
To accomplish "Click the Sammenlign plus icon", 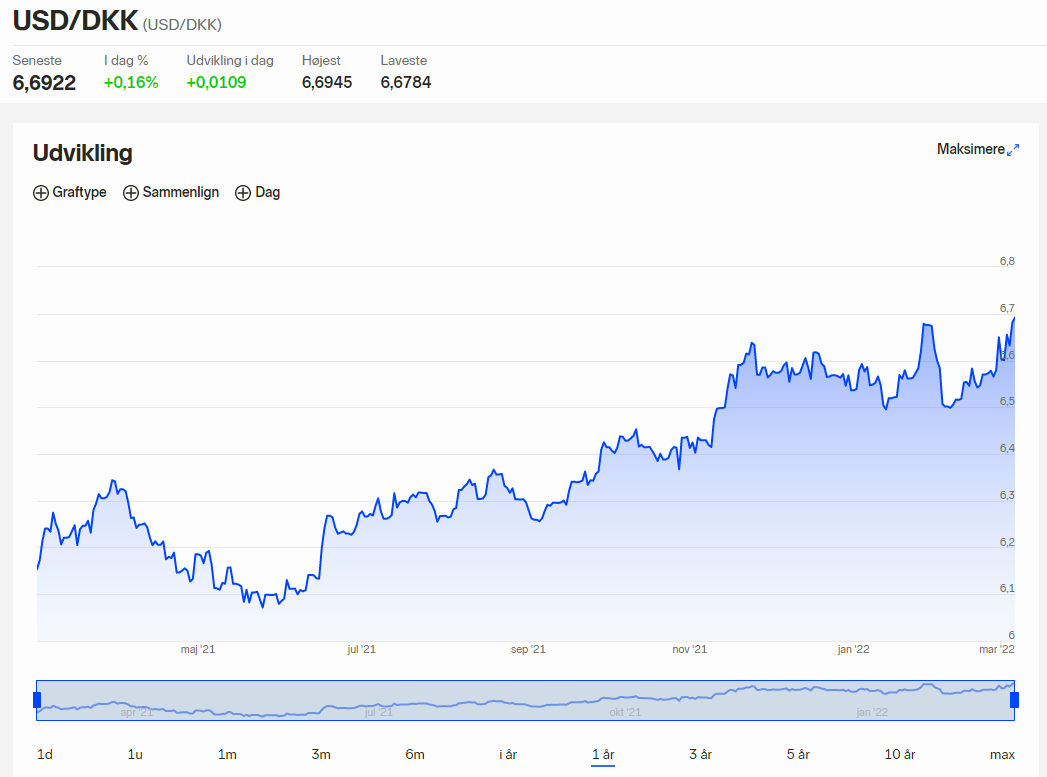I will pos(131,193).
